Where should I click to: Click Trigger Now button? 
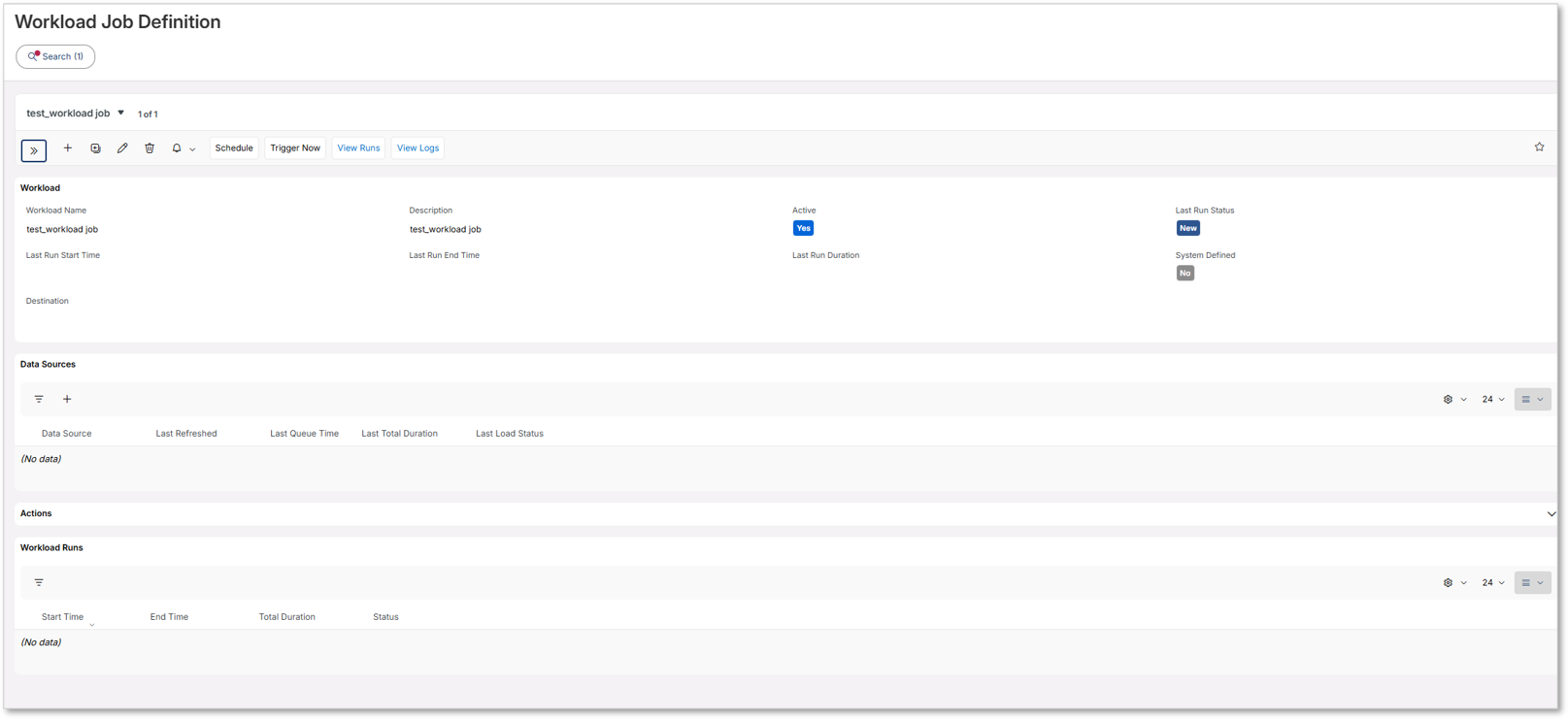(x=295, y=148)
